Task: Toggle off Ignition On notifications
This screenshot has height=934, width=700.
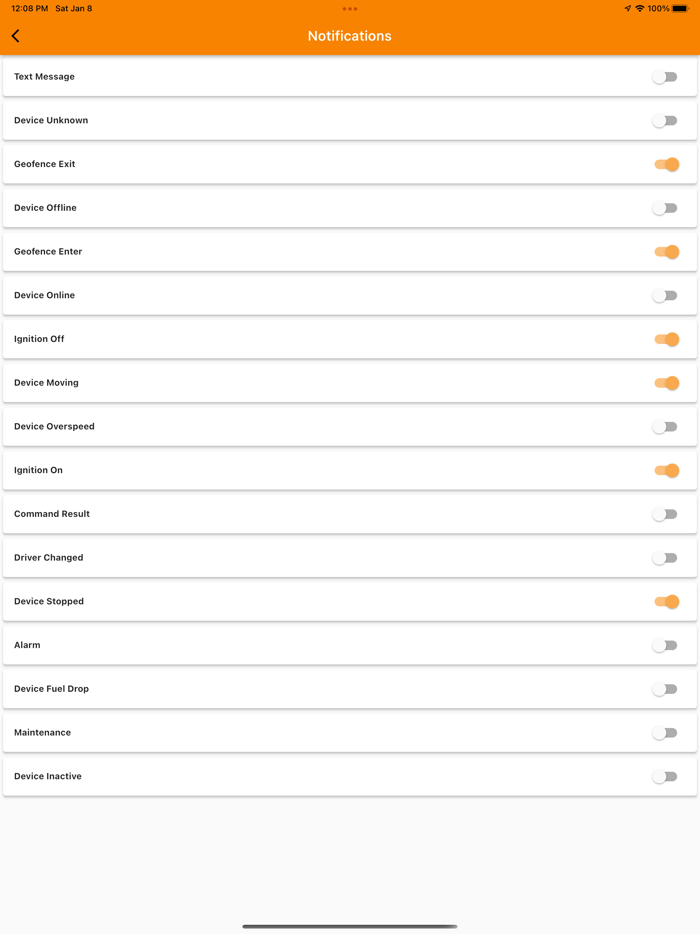Action: [666, 470]
